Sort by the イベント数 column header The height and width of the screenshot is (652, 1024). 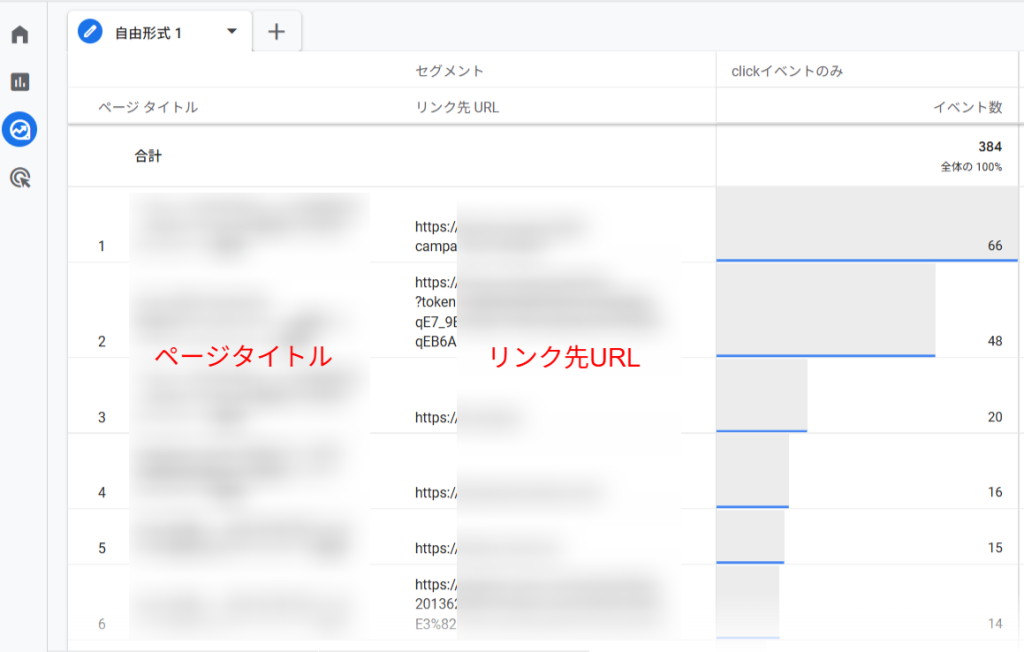click(x=968, y=107)
